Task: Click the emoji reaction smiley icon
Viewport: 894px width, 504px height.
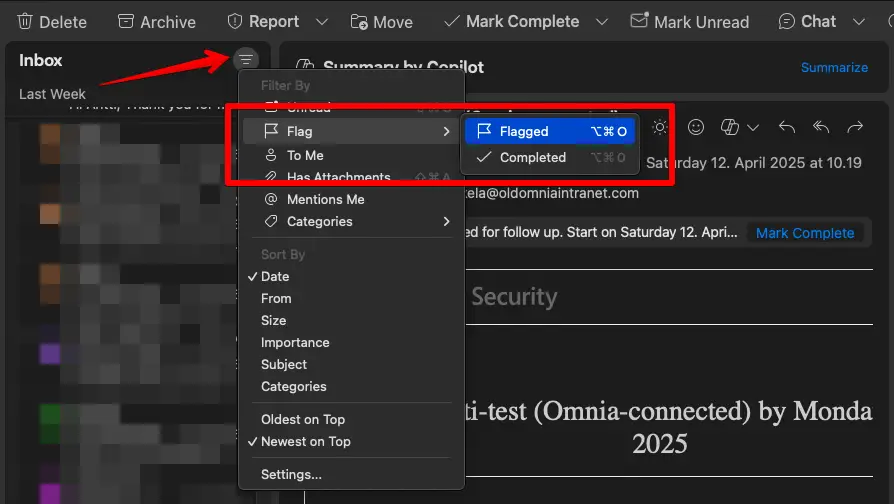Action: click(696, 127)
